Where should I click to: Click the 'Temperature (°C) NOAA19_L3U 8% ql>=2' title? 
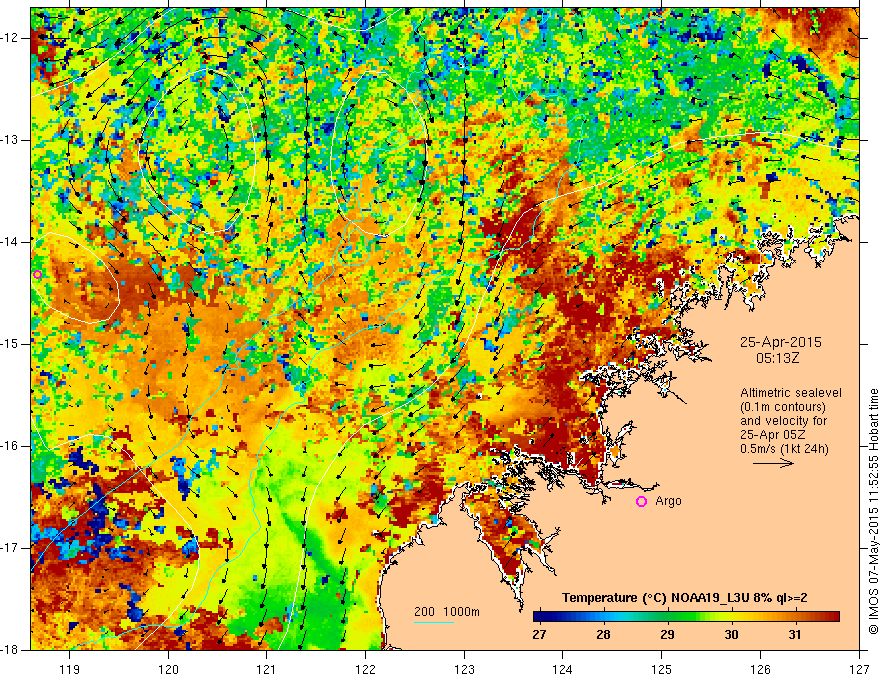(x=685, y=598)
